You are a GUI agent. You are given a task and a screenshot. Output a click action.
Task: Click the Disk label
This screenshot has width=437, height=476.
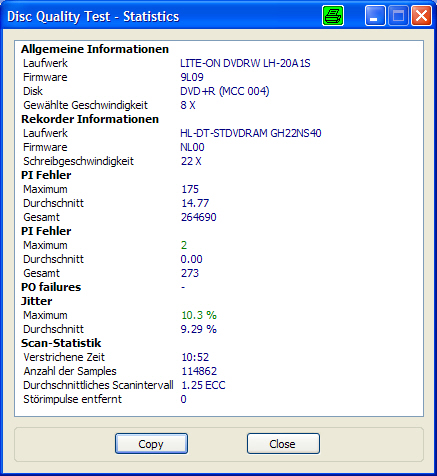[33, 91]
